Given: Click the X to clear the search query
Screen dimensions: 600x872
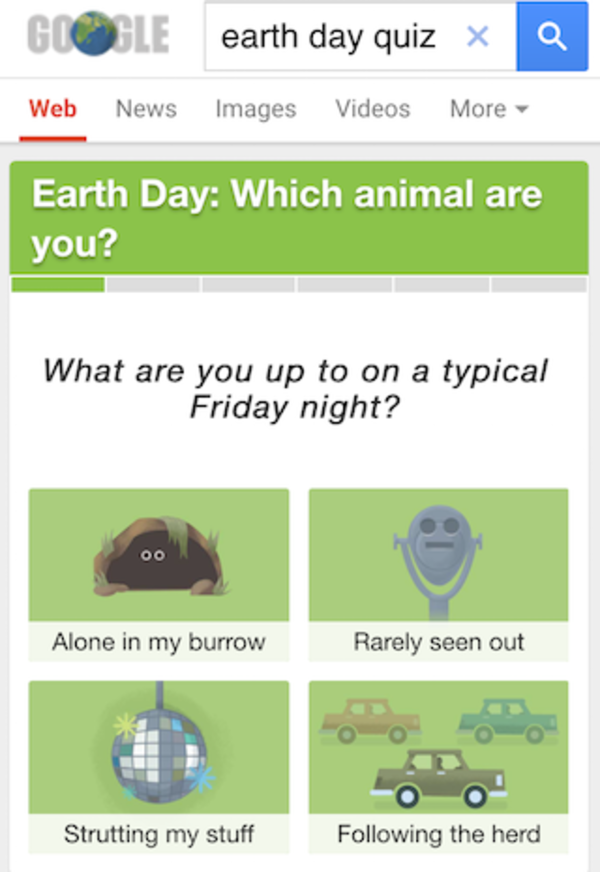Looking at the screenshot, I should pos(478,36).
